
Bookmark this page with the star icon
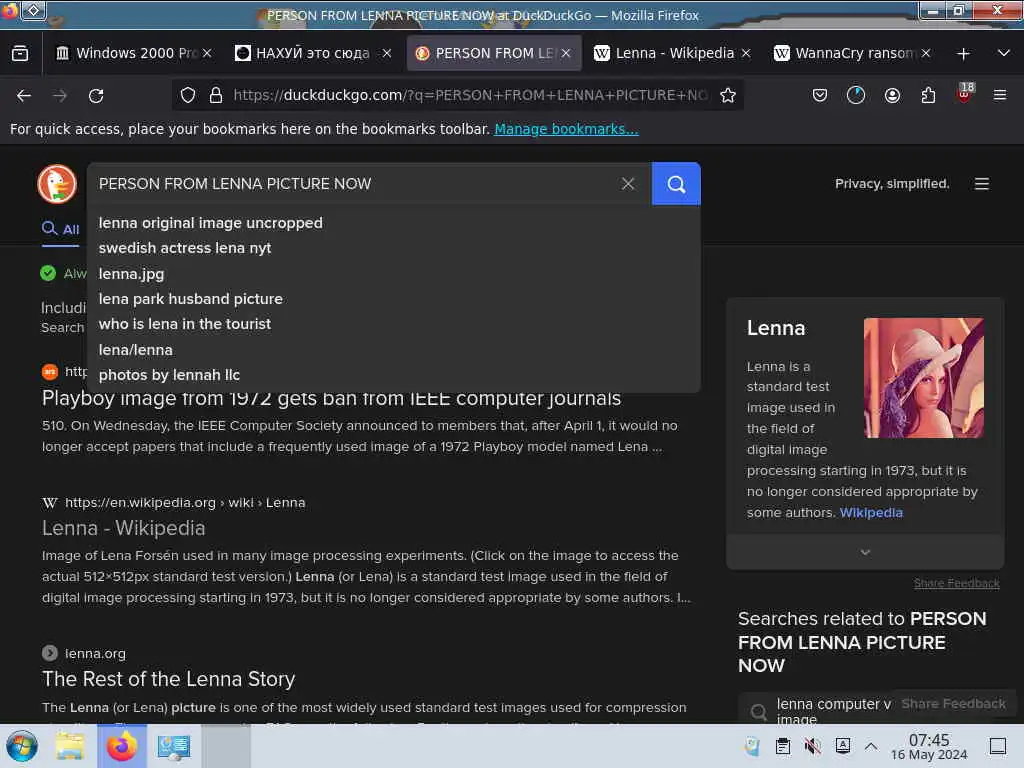click(x=728, y=95)
